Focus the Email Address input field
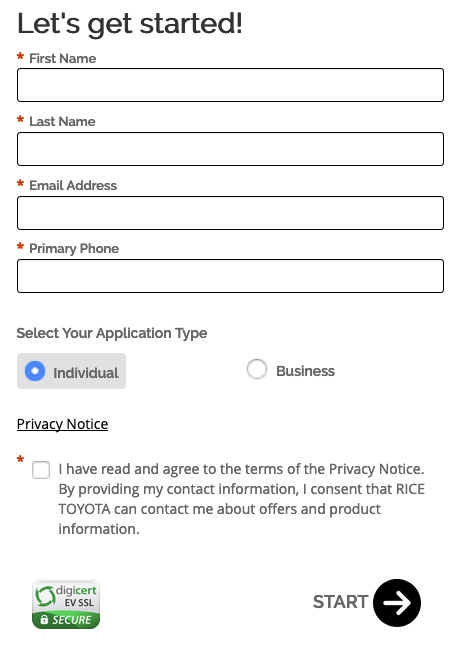Screen dimensions: 459x645 coord(230,213)
